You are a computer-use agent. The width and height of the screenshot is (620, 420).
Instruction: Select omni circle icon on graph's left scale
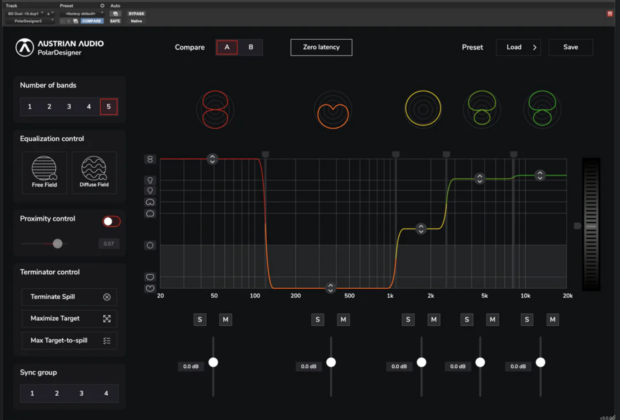(150, 245)
